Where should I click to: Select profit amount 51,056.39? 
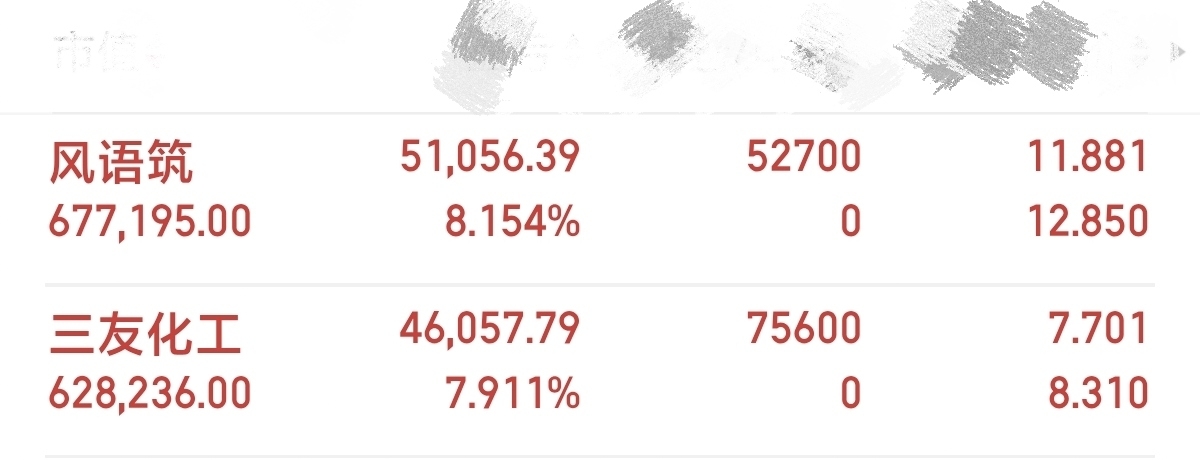490,158
